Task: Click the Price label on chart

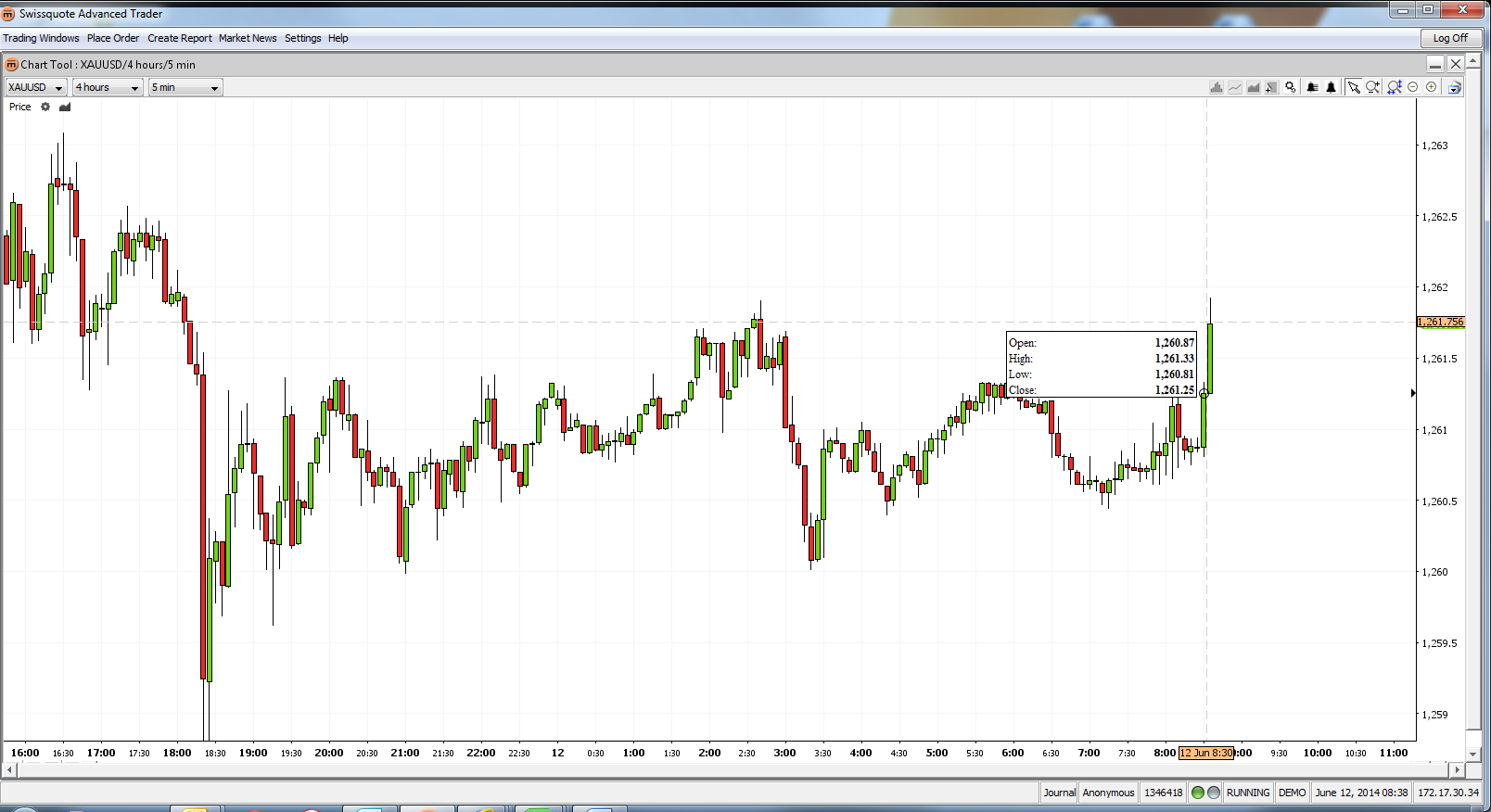Action: coord(20,107)
